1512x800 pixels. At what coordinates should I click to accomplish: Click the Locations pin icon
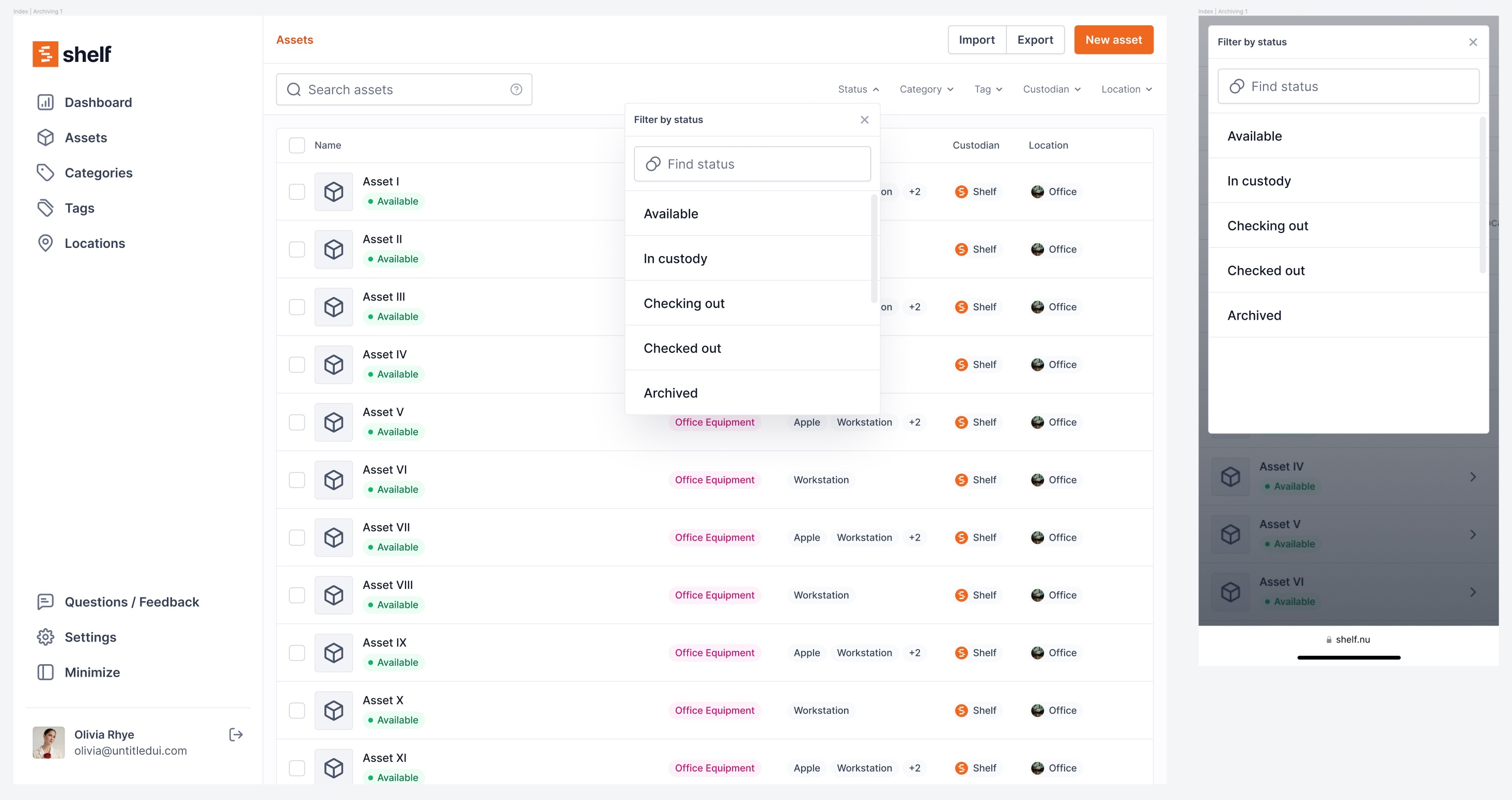[46, 243]
